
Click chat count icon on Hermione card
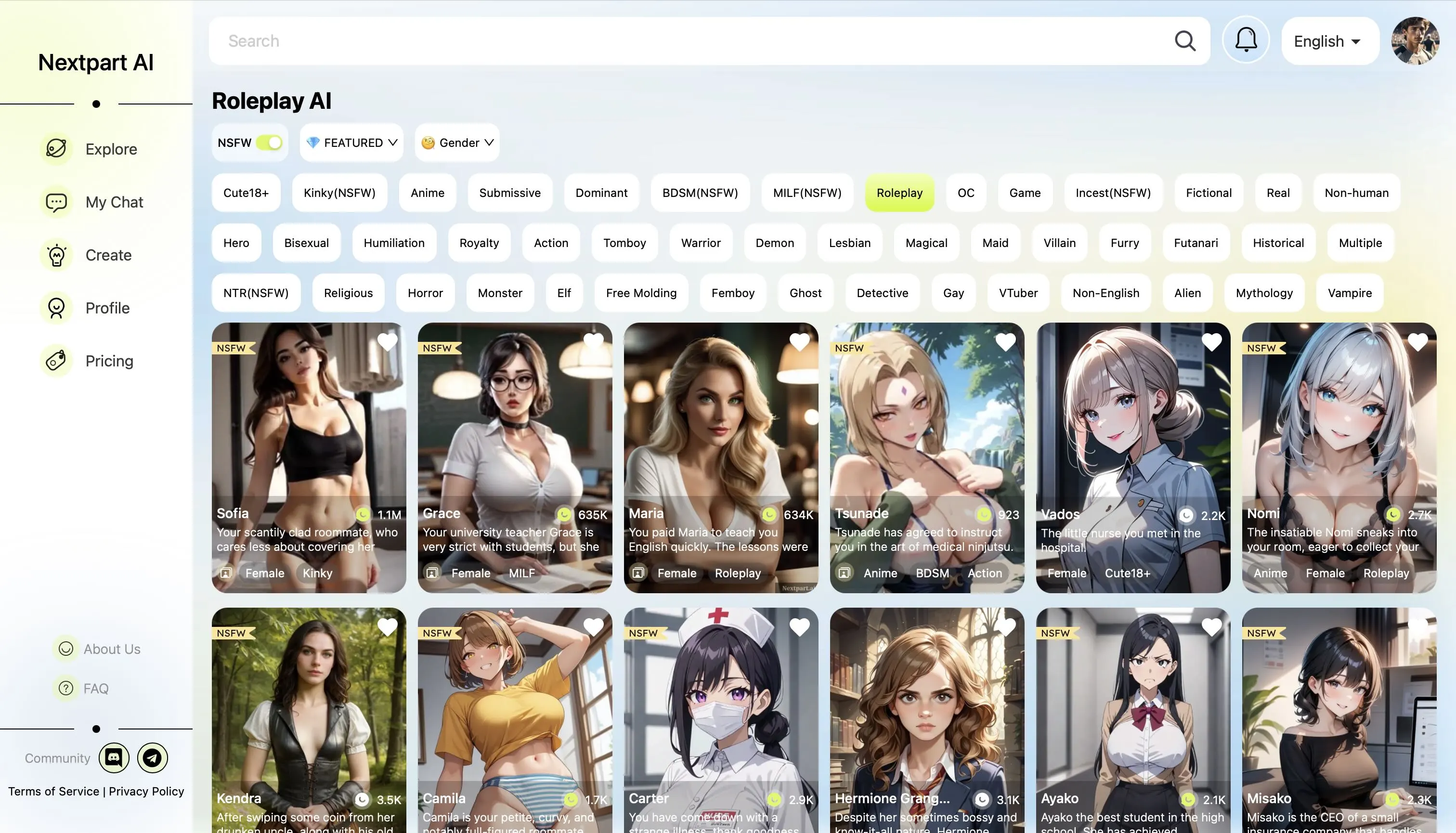click(x=982, y=799)
